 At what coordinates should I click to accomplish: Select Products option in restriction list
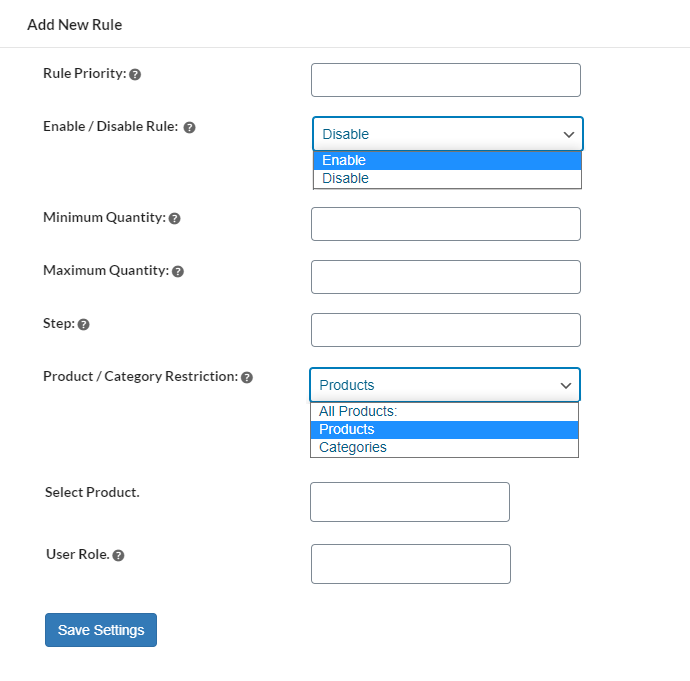pyautogui.click(x=444, y=429)
